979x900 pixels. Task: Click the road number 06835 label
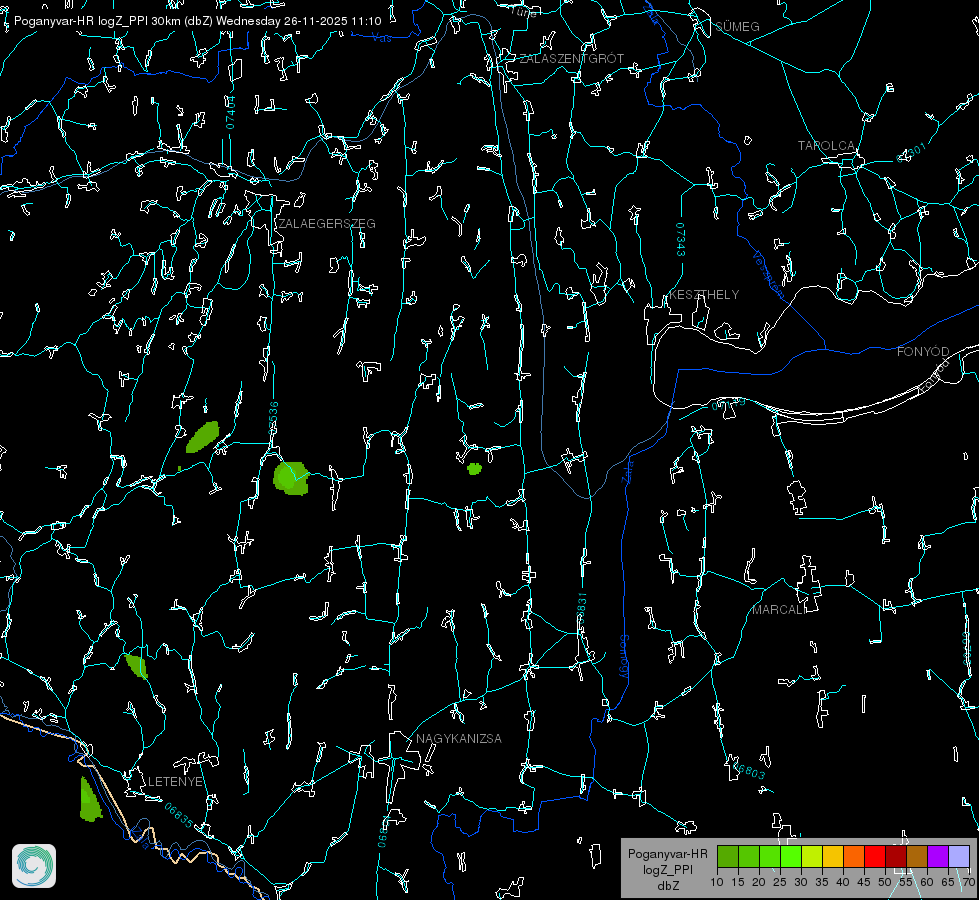(179, 816)
